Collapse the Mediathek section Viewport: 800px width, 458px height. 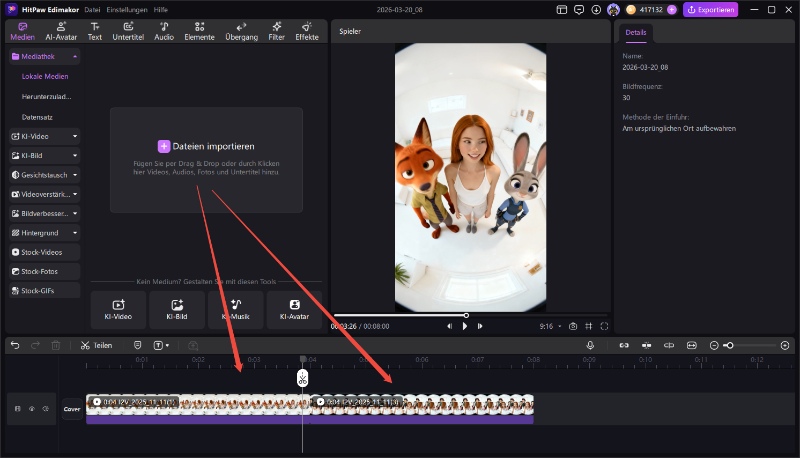[x=75, y=57]
